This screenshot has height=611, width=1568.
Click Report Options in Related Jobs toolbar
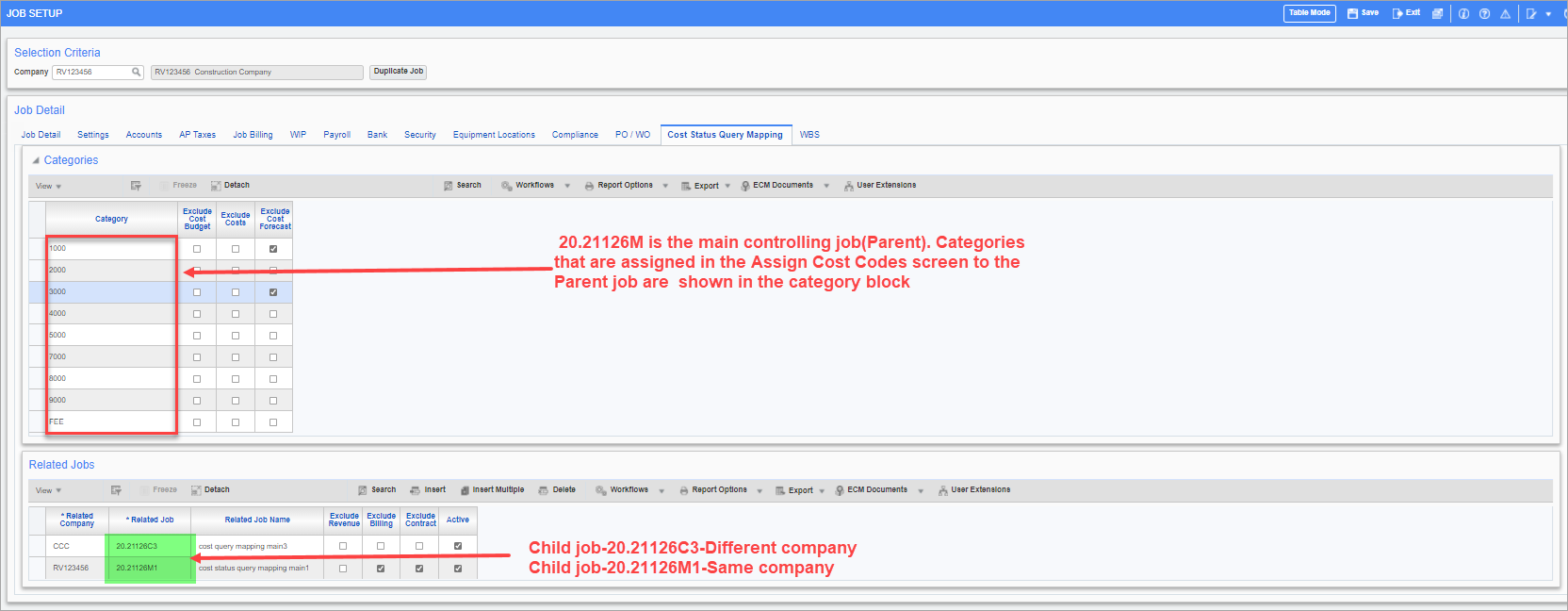point(713,490)
